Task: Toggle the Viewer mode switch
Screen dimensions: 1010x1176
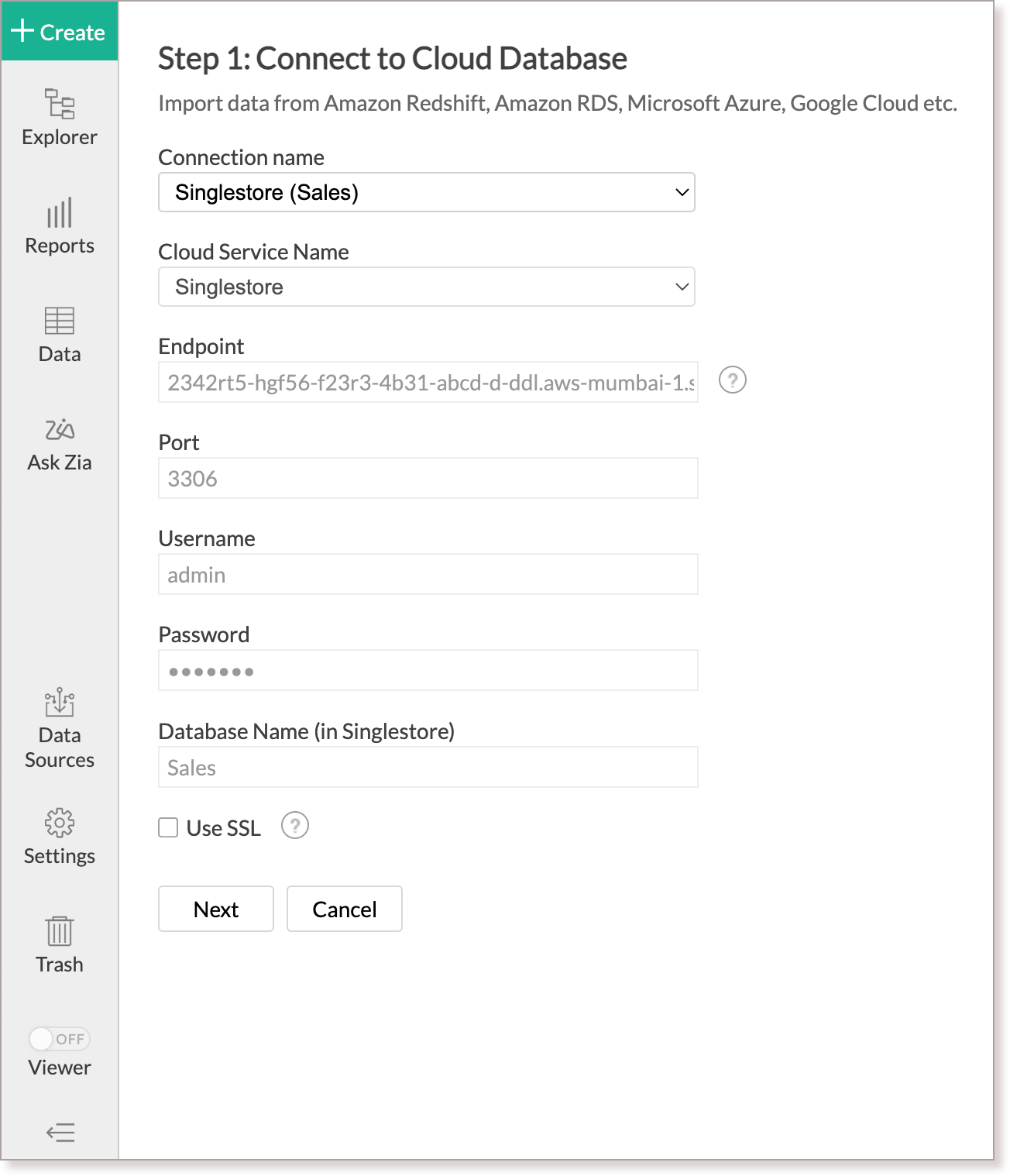Action: [x=60, y=1039]
